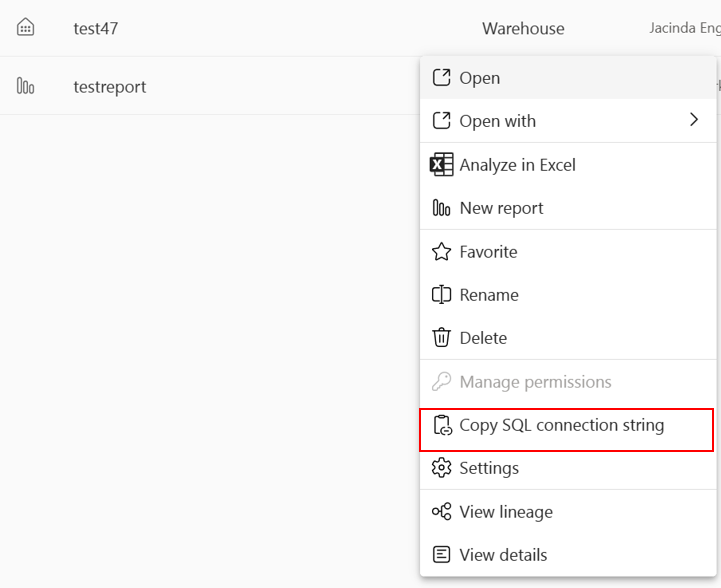Select Open with menu entry
The height and width of the screenshot is (588, 721).
pos(497,121)
